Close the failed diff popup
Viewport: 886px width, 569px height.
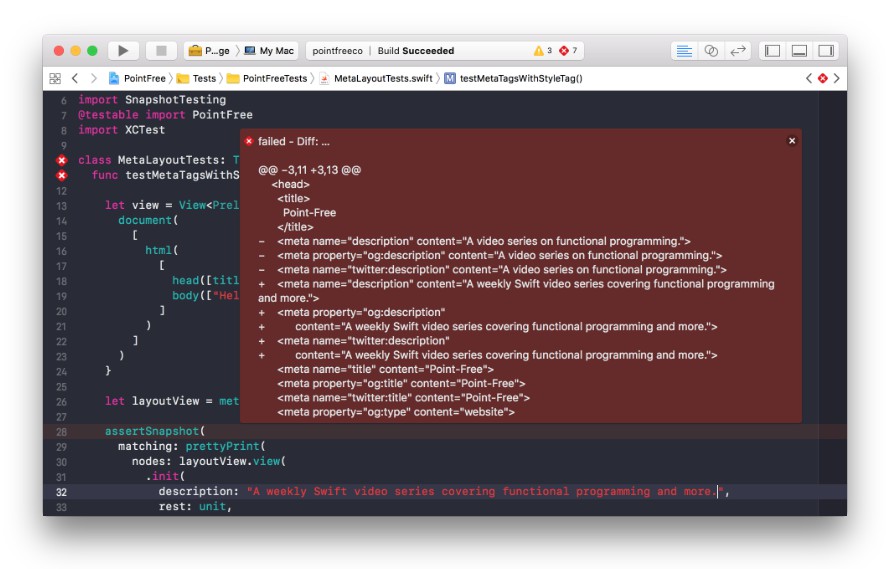[792, 141]
